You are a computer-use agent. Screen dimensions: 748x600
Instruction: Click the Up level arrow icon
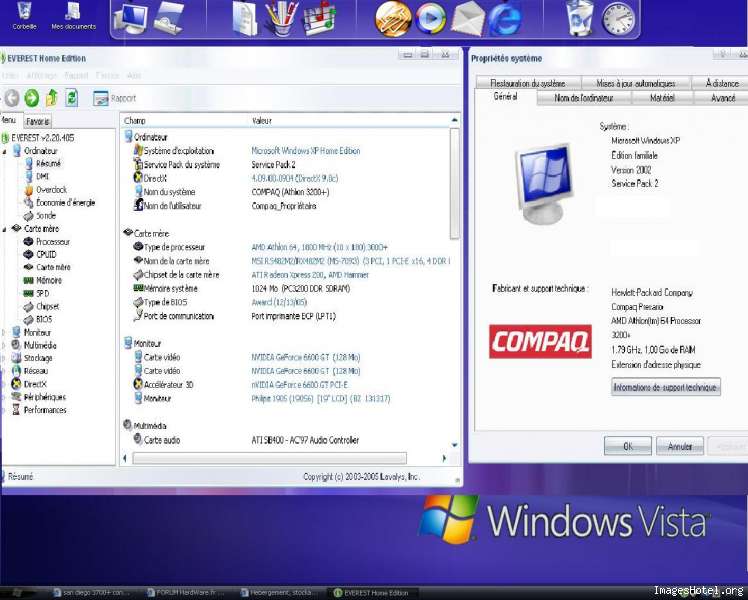[x=51, y=97]
